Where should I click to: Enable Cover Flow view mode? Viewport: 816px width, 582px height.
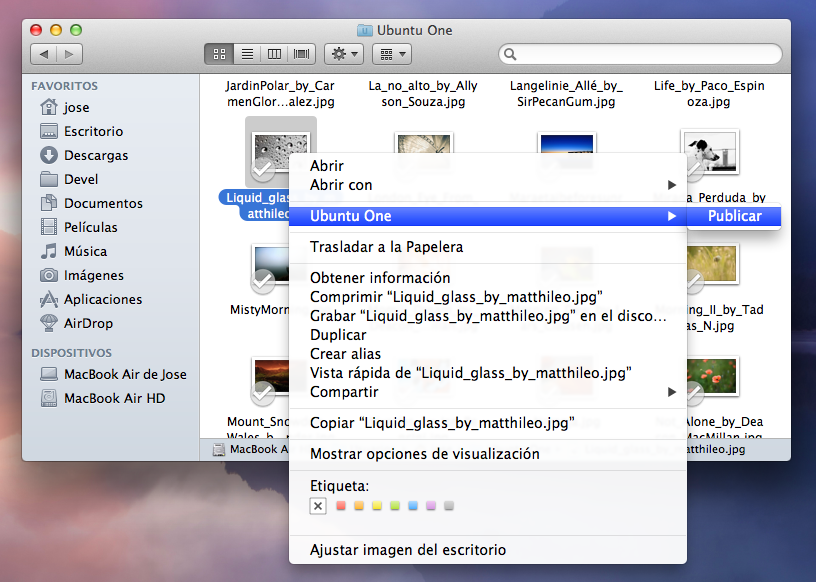click(x=301, y=54)
